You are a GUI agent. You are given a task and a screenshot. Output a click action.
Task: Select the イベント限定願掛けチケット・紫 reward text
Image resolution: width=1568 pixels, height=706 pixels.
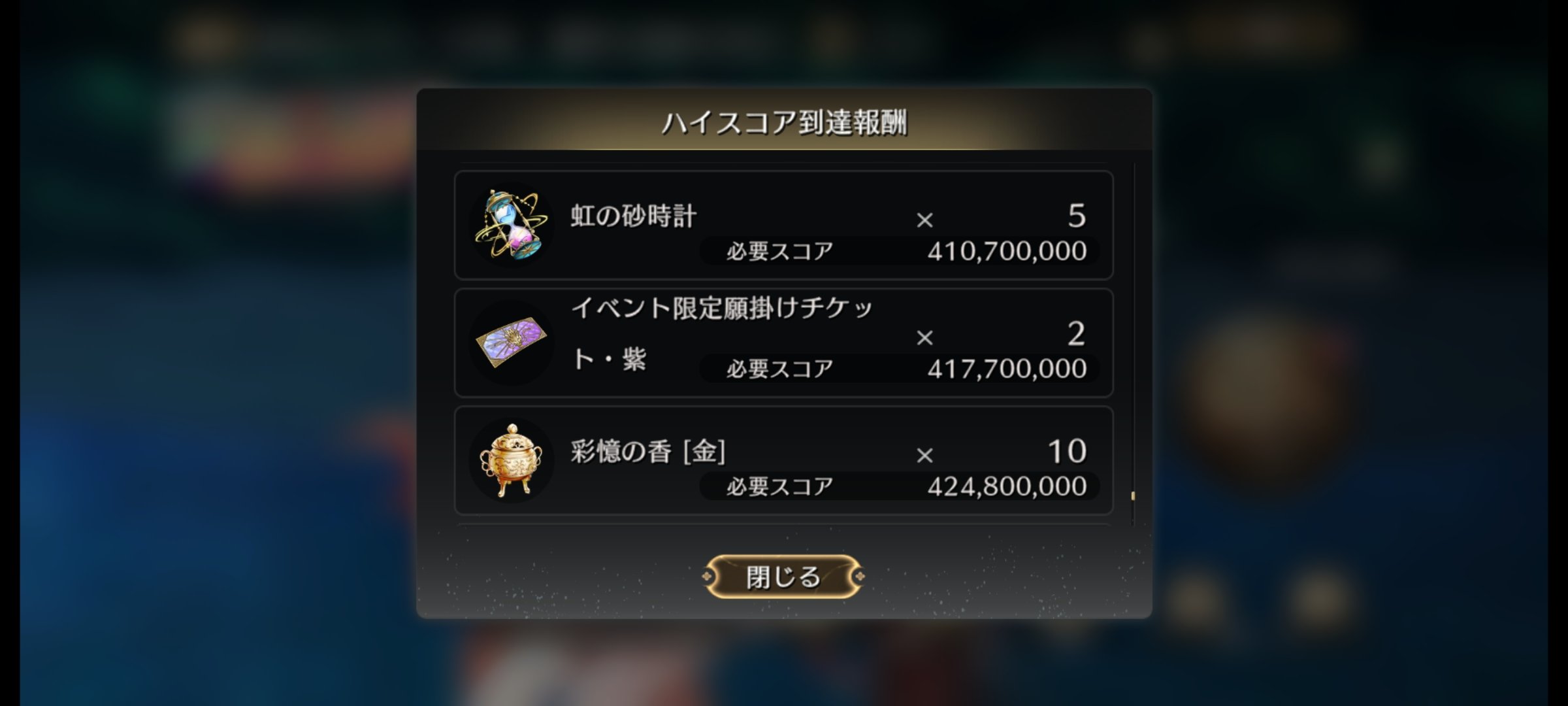click(721, 333)
